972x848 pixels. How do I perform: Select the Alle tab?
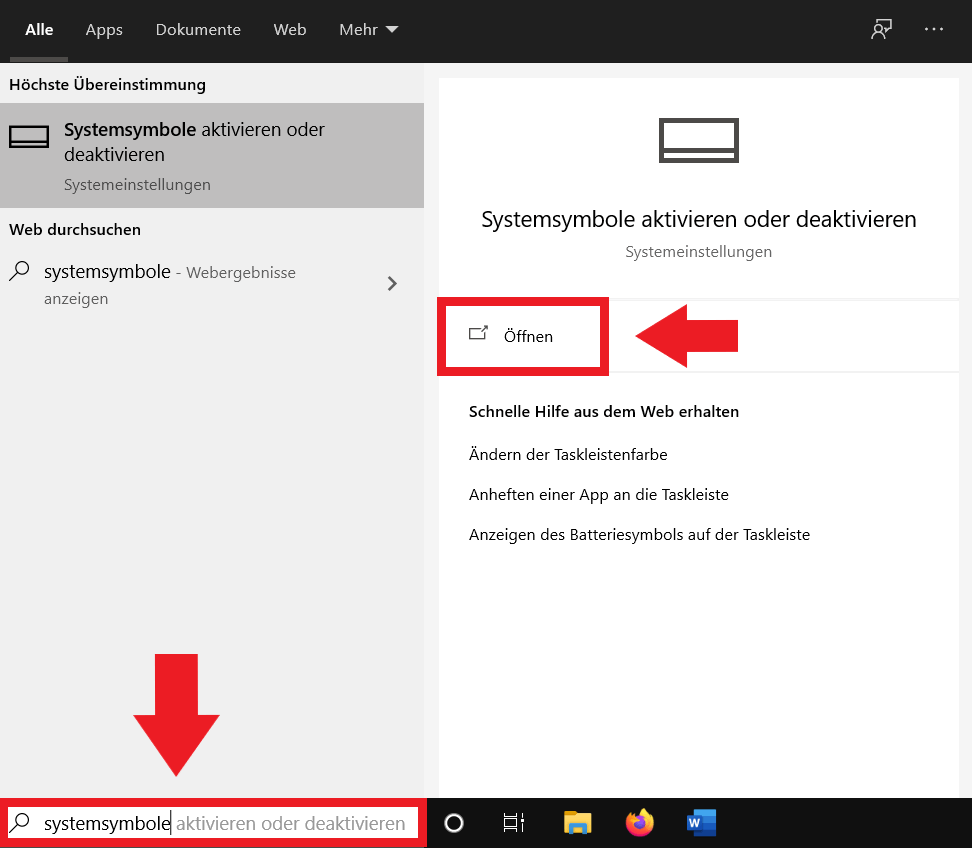point(39,30)
